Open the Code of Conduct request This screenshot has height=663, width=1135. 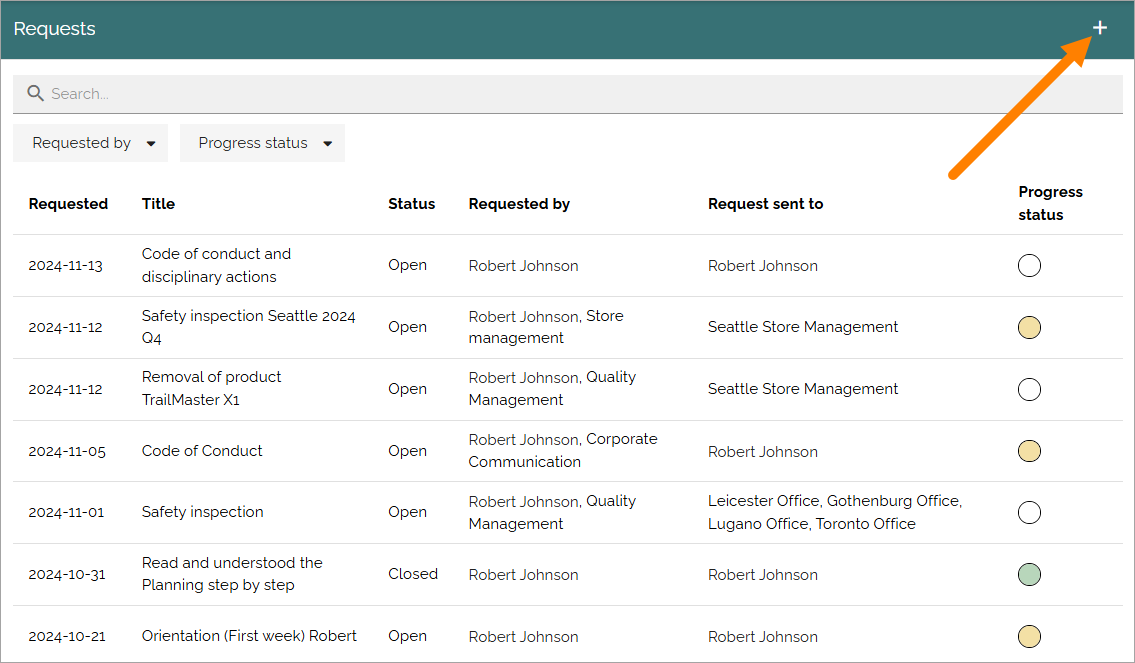(x=202, y=451)
